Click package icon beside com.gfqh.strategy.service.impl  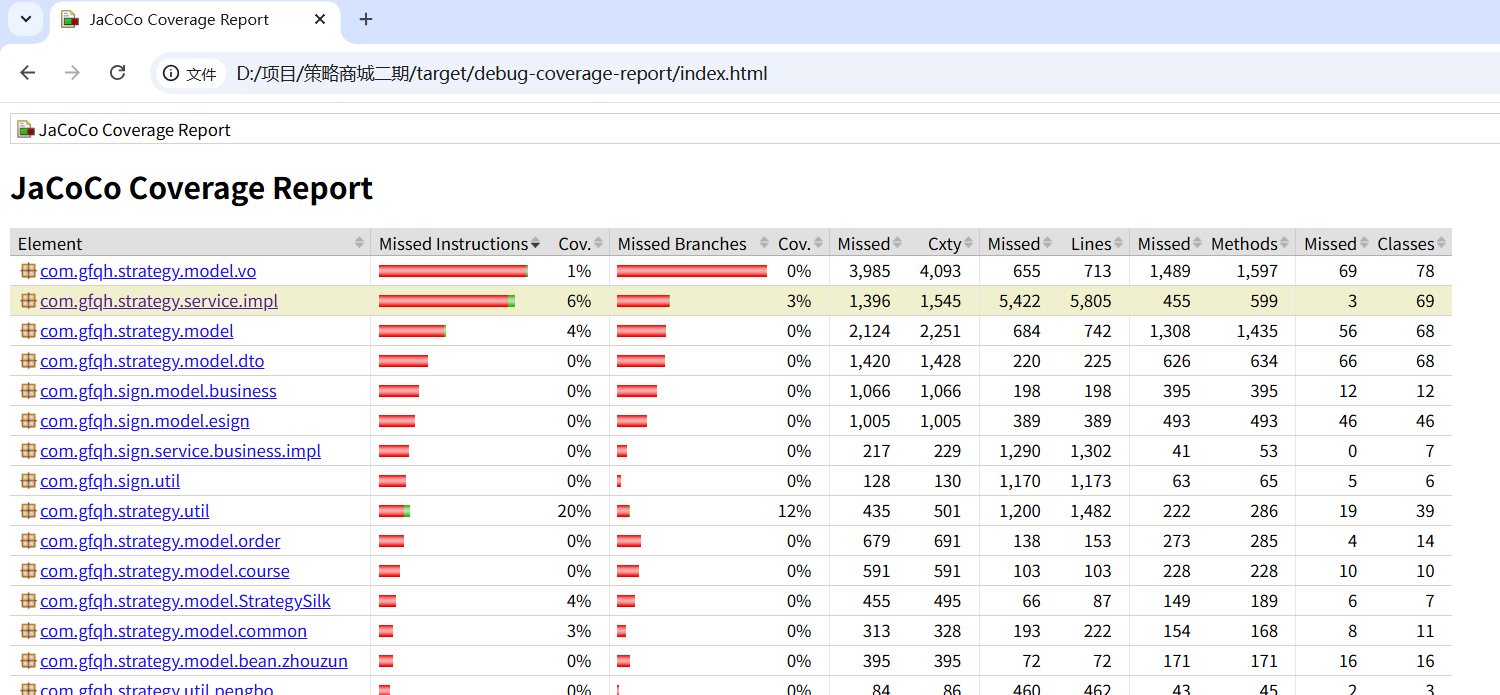28,300
